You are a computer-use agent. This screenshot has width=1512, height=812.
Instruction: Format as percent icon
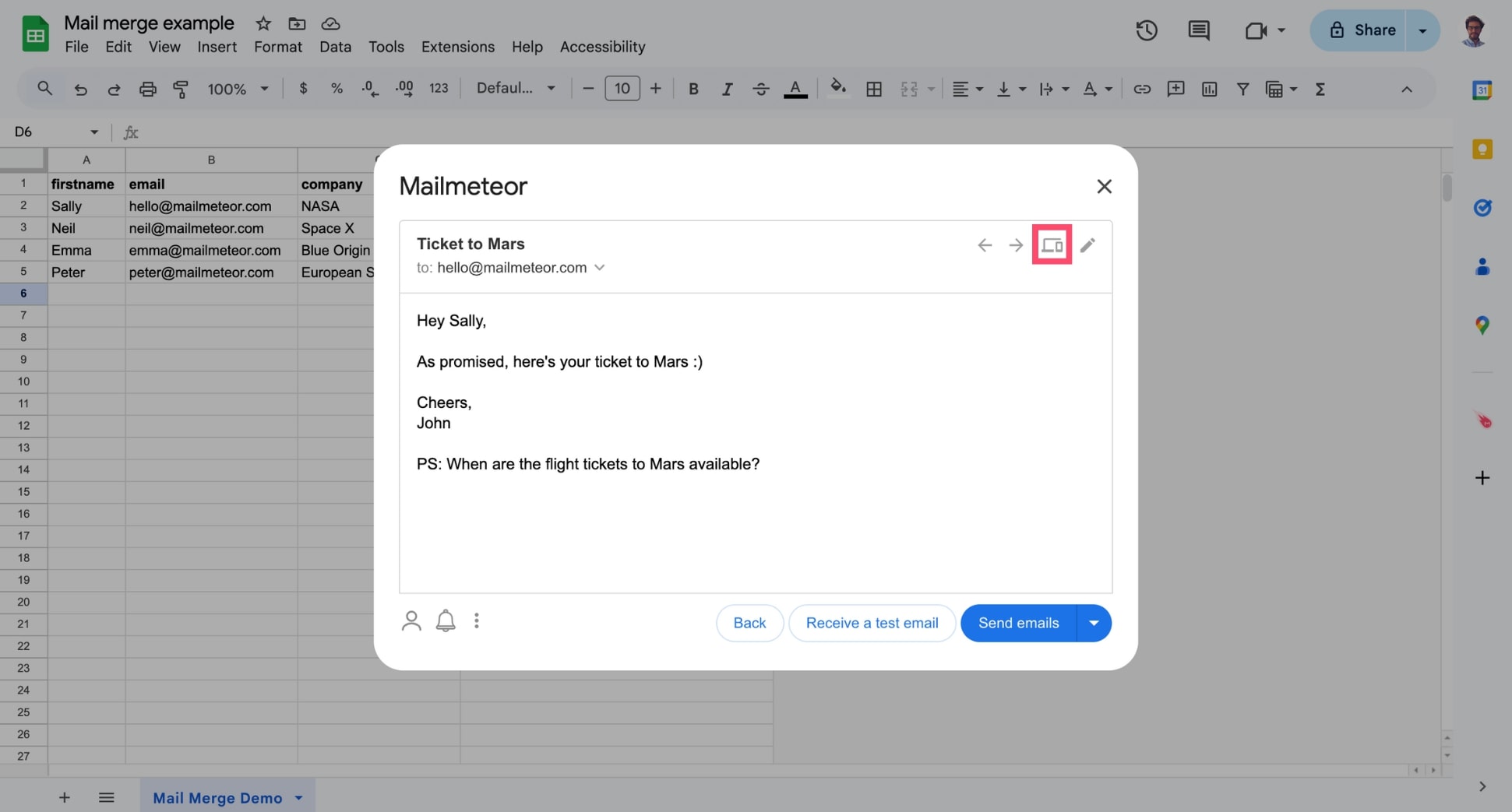click(337, 89)
